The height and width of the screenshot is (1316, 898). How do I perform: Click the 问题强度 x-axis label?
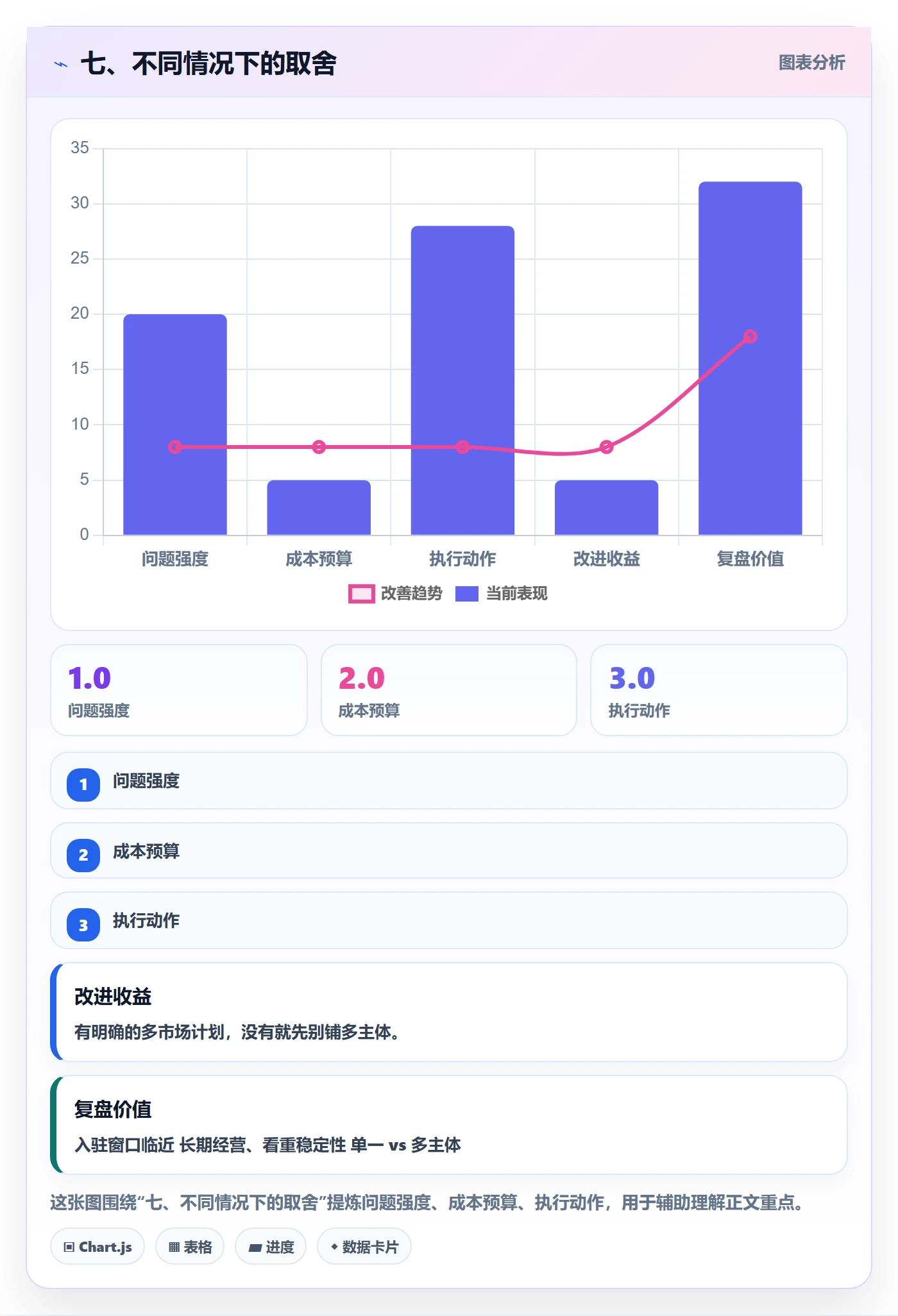point(175,559)
